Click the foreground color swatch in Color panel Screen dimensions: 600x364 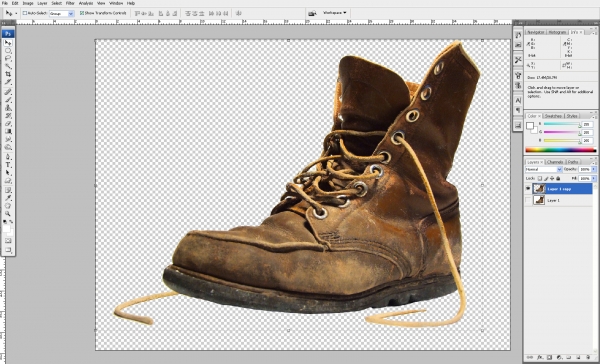[x=529, y=126]
